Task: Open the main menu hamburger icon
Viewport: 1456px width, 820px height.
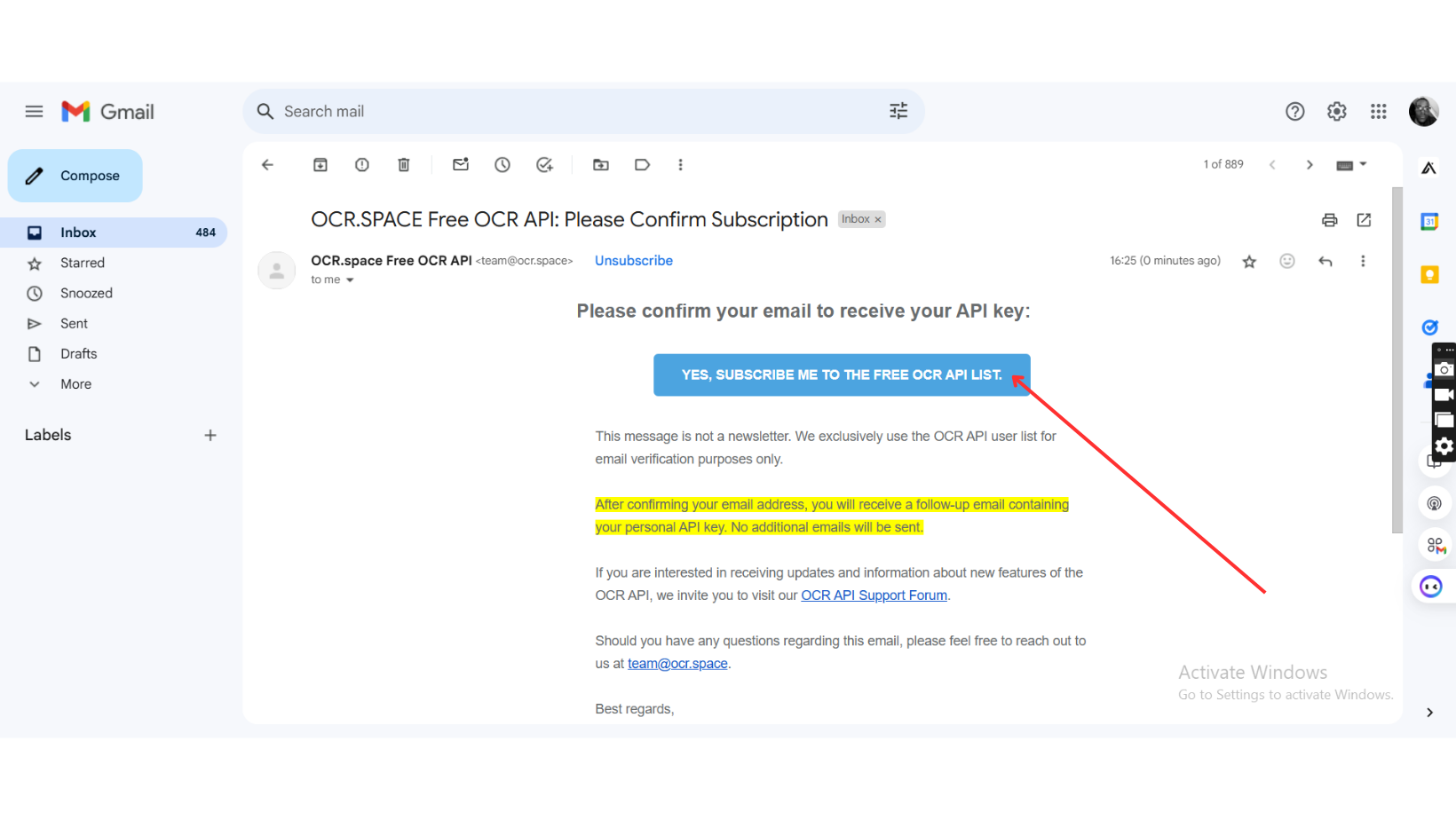Action: (34, 111)
